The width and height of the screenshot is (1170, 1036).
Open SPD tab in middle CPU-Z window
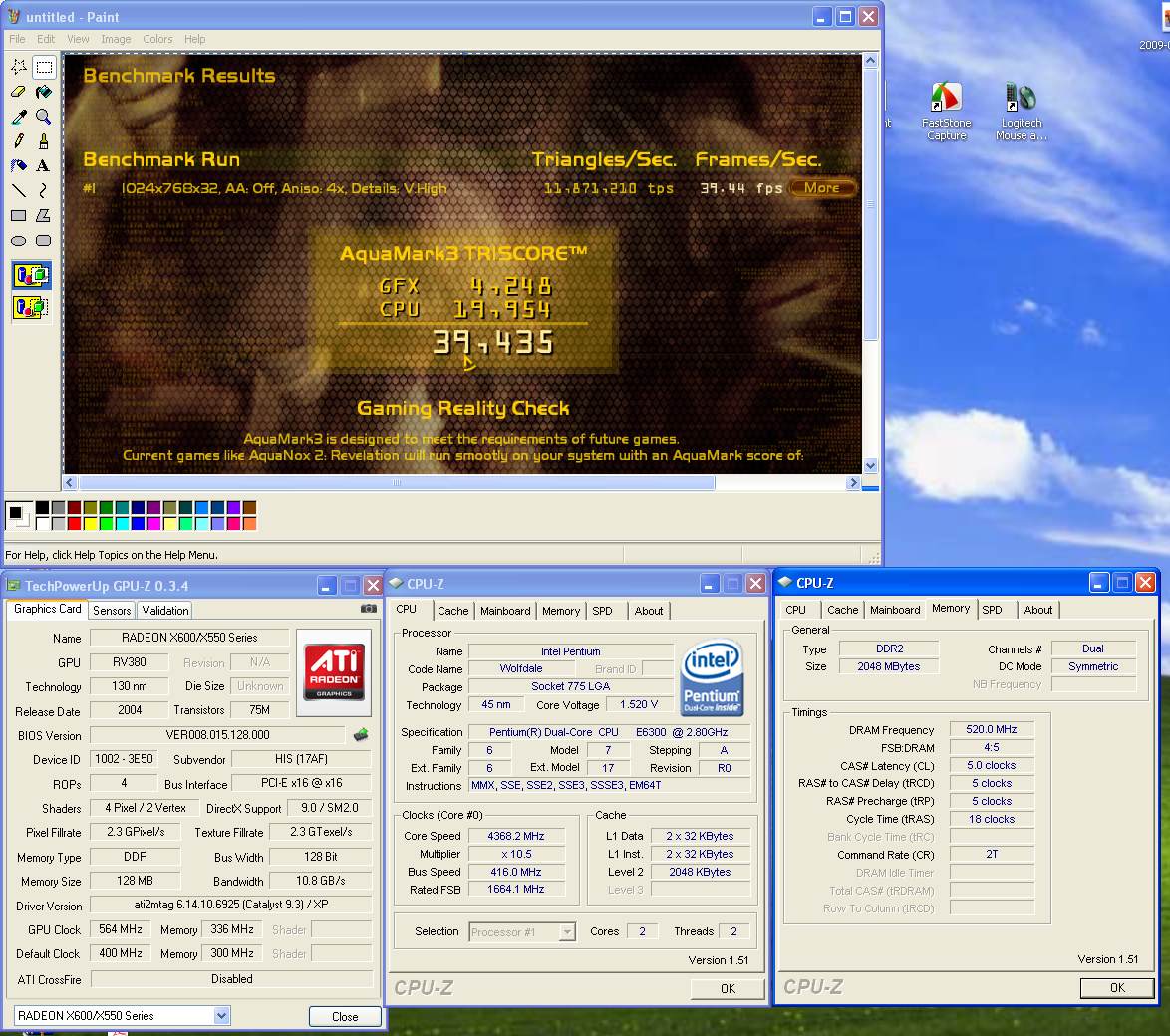point(602,610)
